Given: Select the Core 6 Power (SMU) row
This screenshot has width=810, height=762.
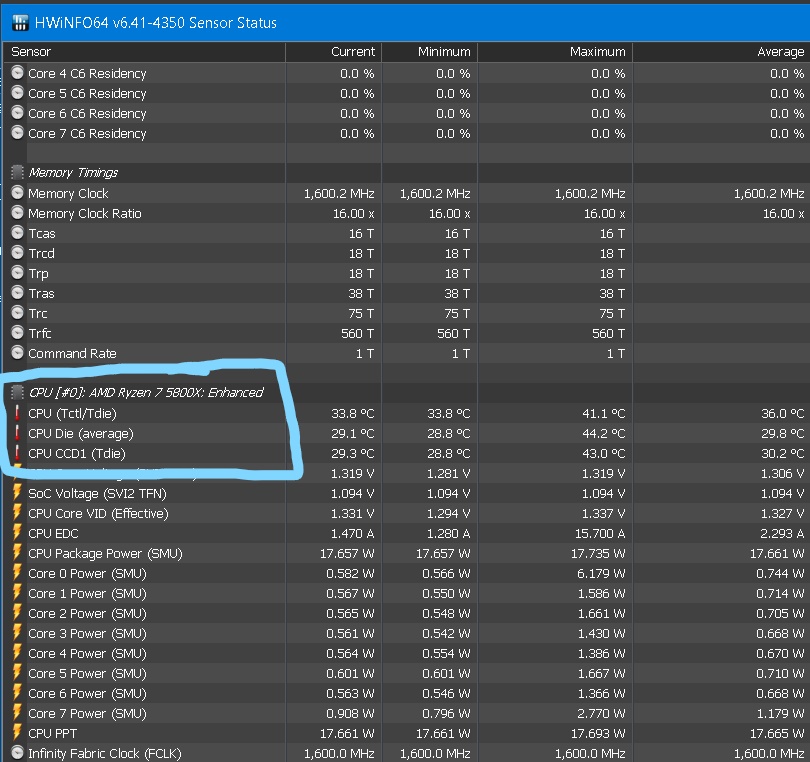Looking at the screenshot, I should 407,693.
